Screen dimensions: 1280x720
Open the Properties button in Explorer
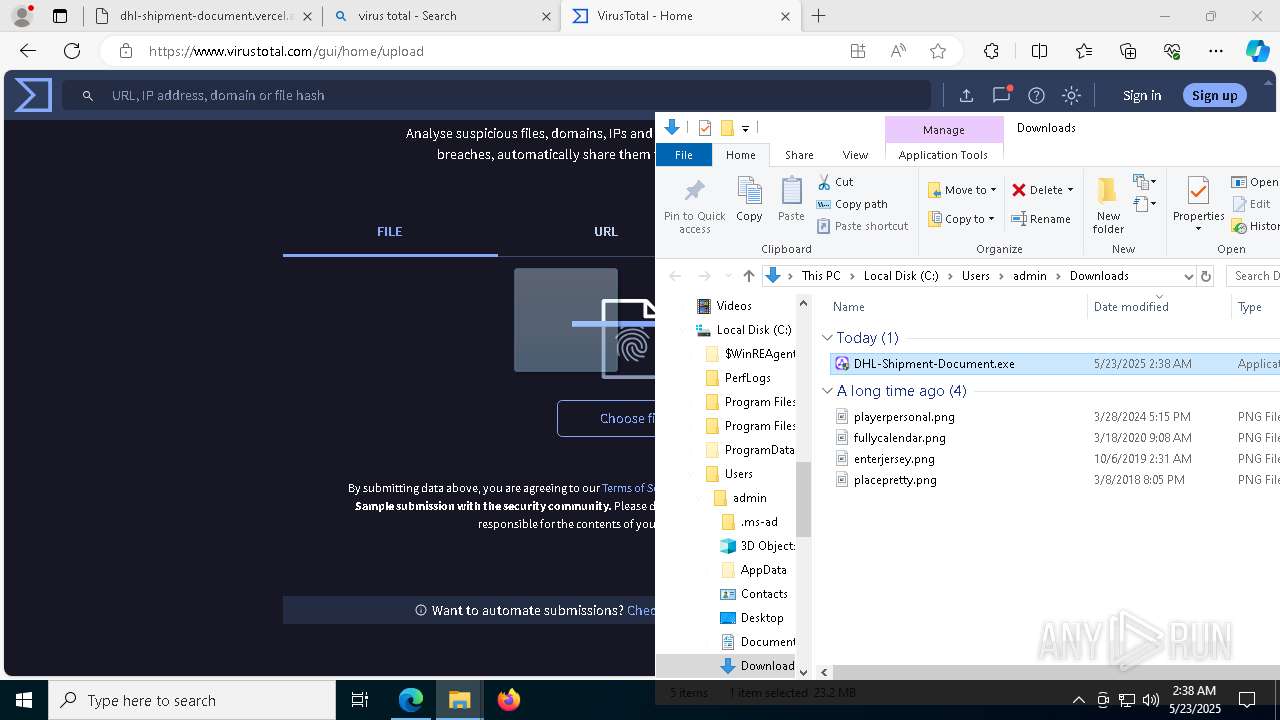(x=1198, y=204)
